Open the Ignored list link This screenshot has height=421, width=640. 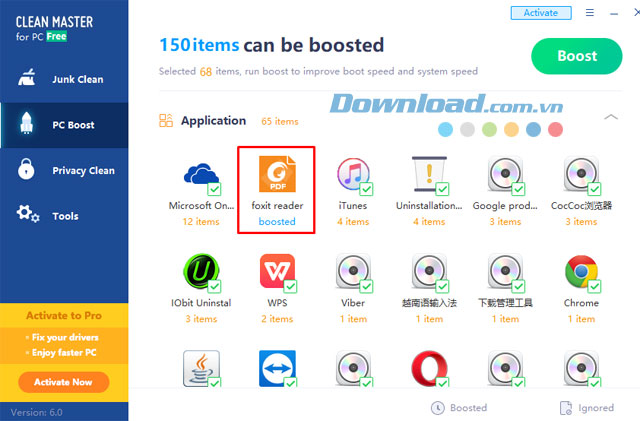(587, 408)
